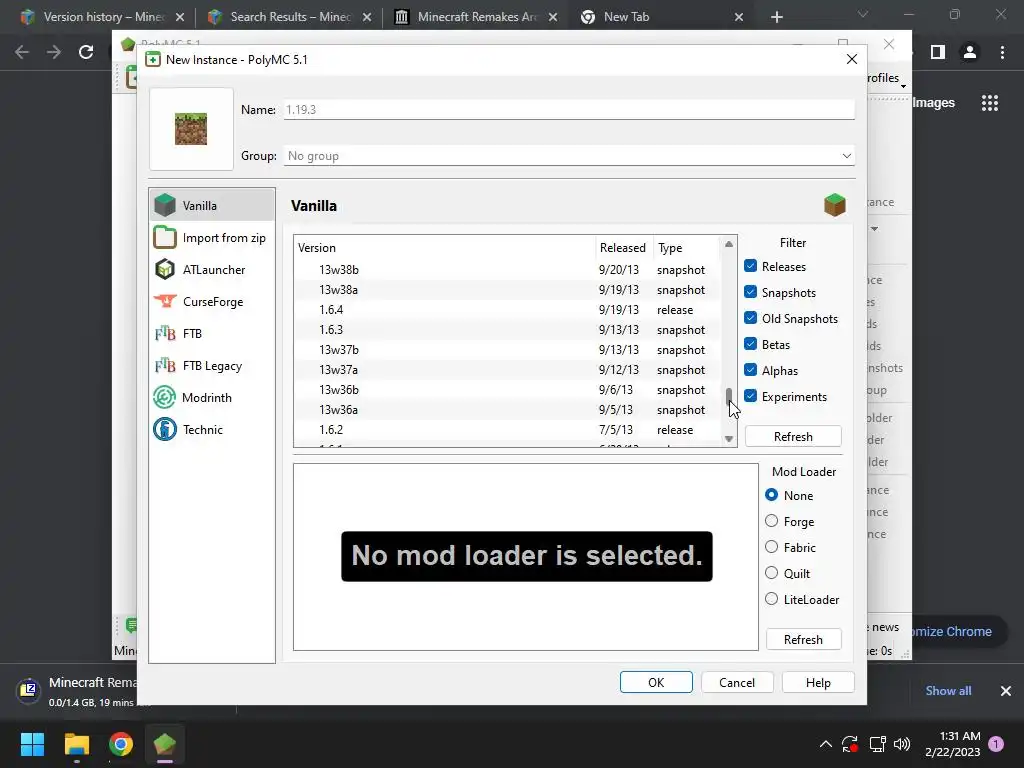Click Show all downloads link
Screen dimensions: 1024x768
(948, 691)
